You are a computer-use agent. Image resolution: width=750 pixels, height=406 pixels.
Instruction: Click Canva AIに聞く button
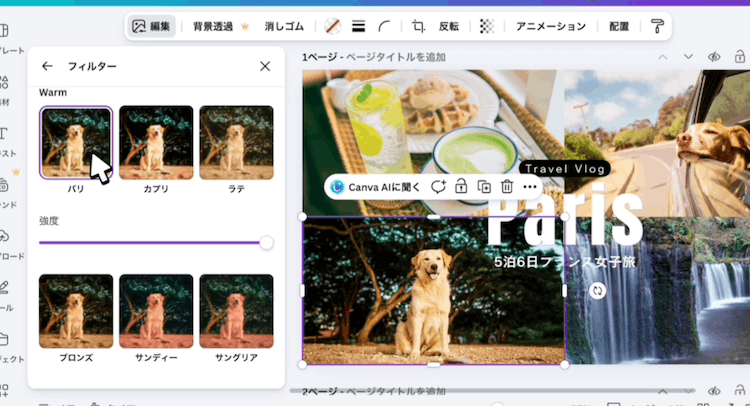pos(376,187)
